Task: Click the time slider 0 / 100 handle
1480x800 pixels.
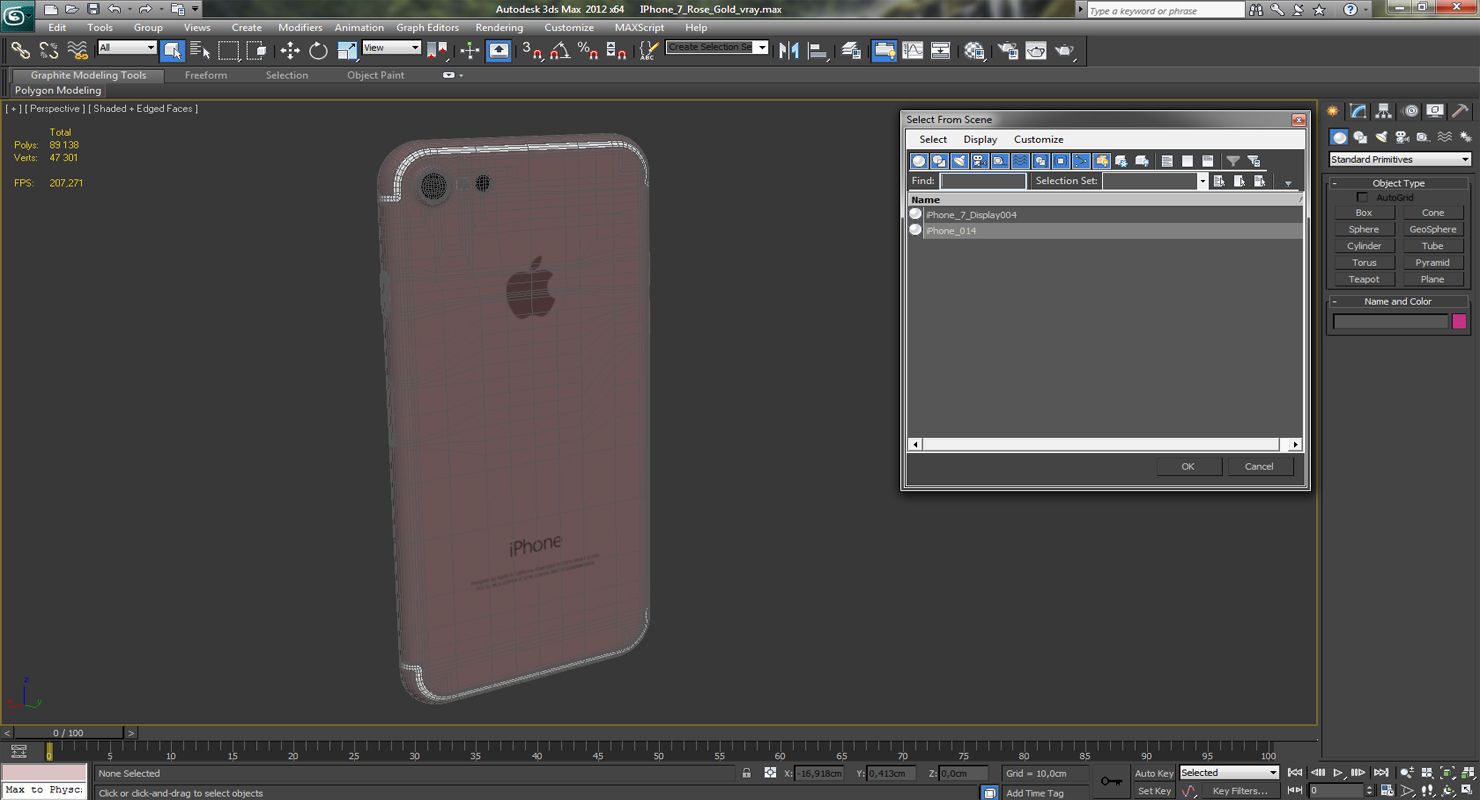Action: 69,733
